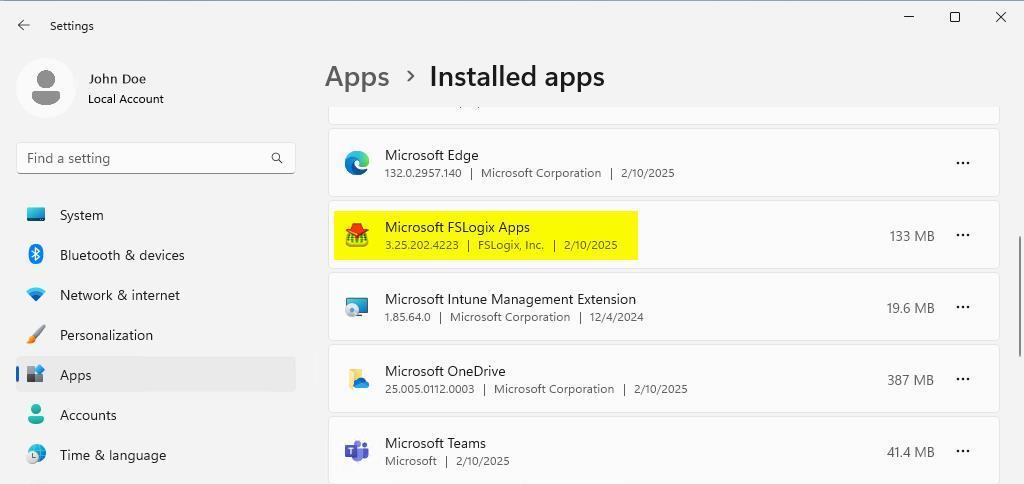Go back using the back arrow
Screen dimensions: 1024x484
coord(24,25)
